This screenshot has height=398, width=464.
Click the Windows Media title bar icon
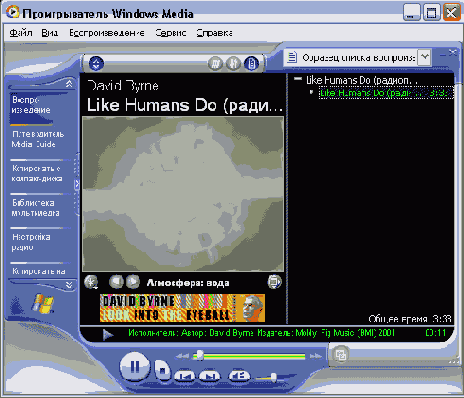12,12
